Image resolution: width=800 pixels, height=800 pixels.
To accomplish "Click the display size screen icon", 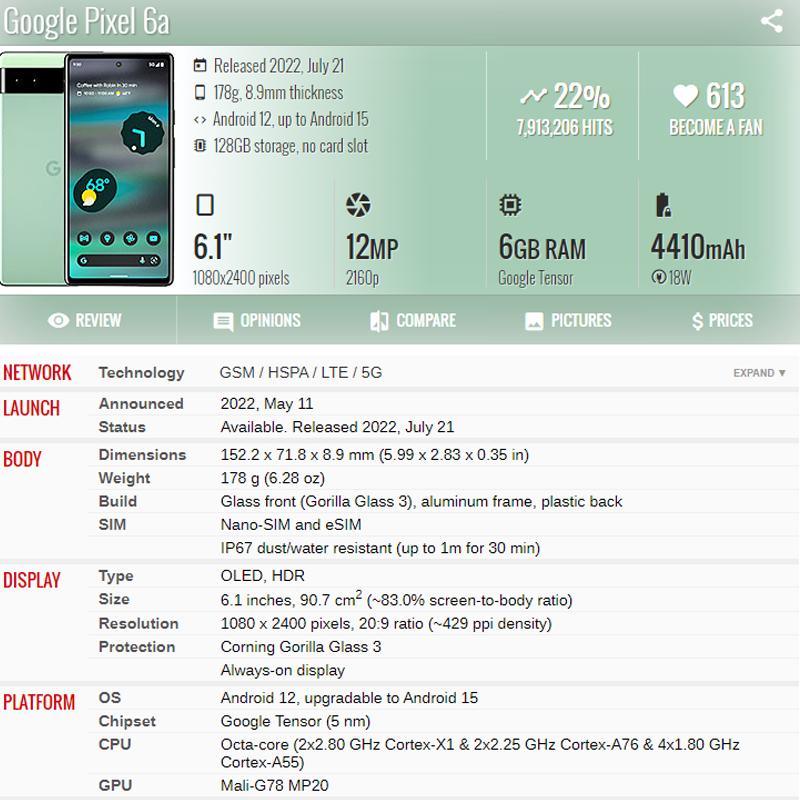I will 205,205.
